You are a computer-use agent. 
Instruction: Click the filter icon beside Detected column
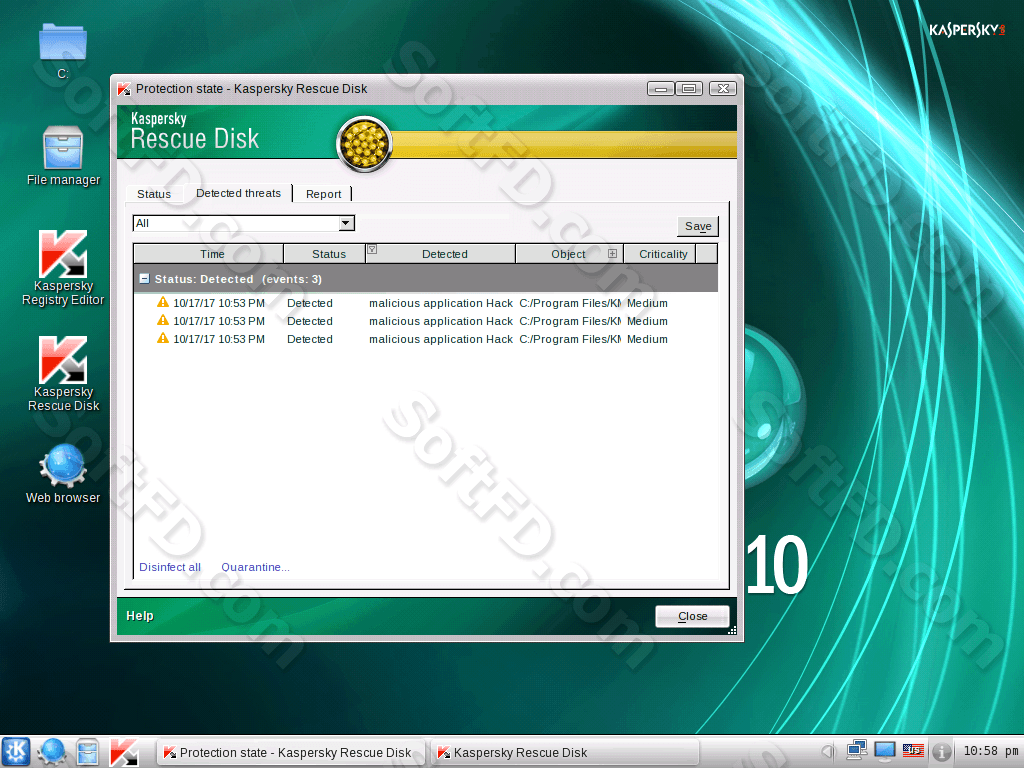click(x=372, y=249)
